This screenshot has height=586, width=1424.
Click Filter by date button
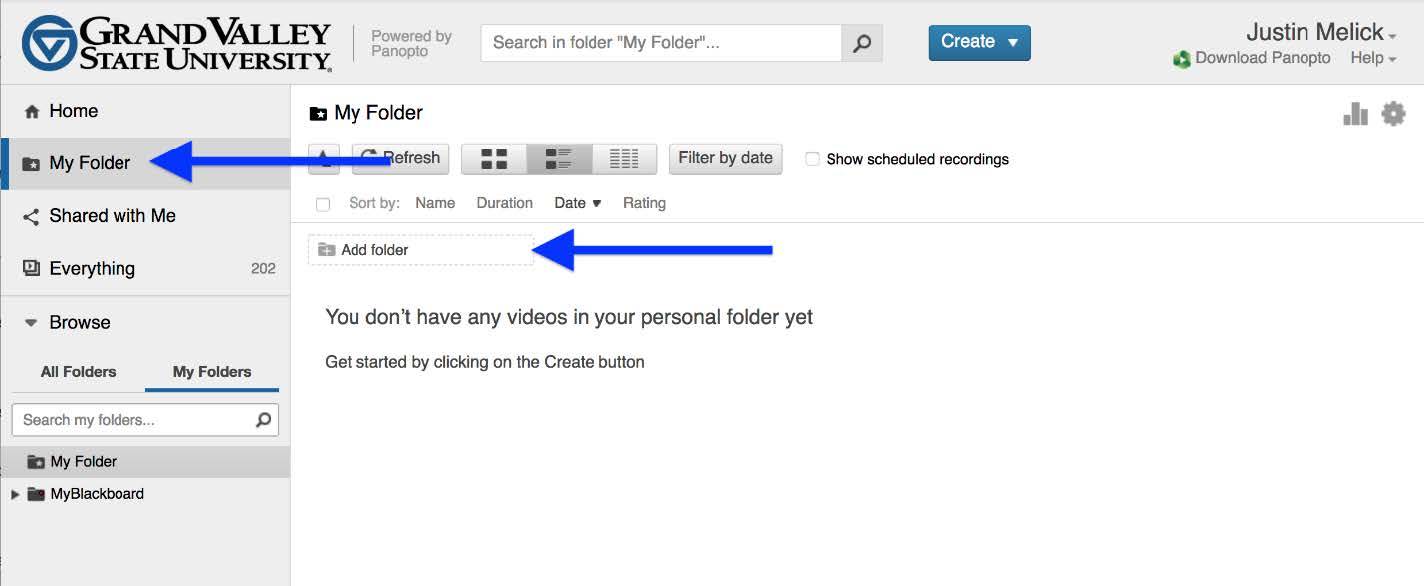pyautogui.click(x=725, y=158)
